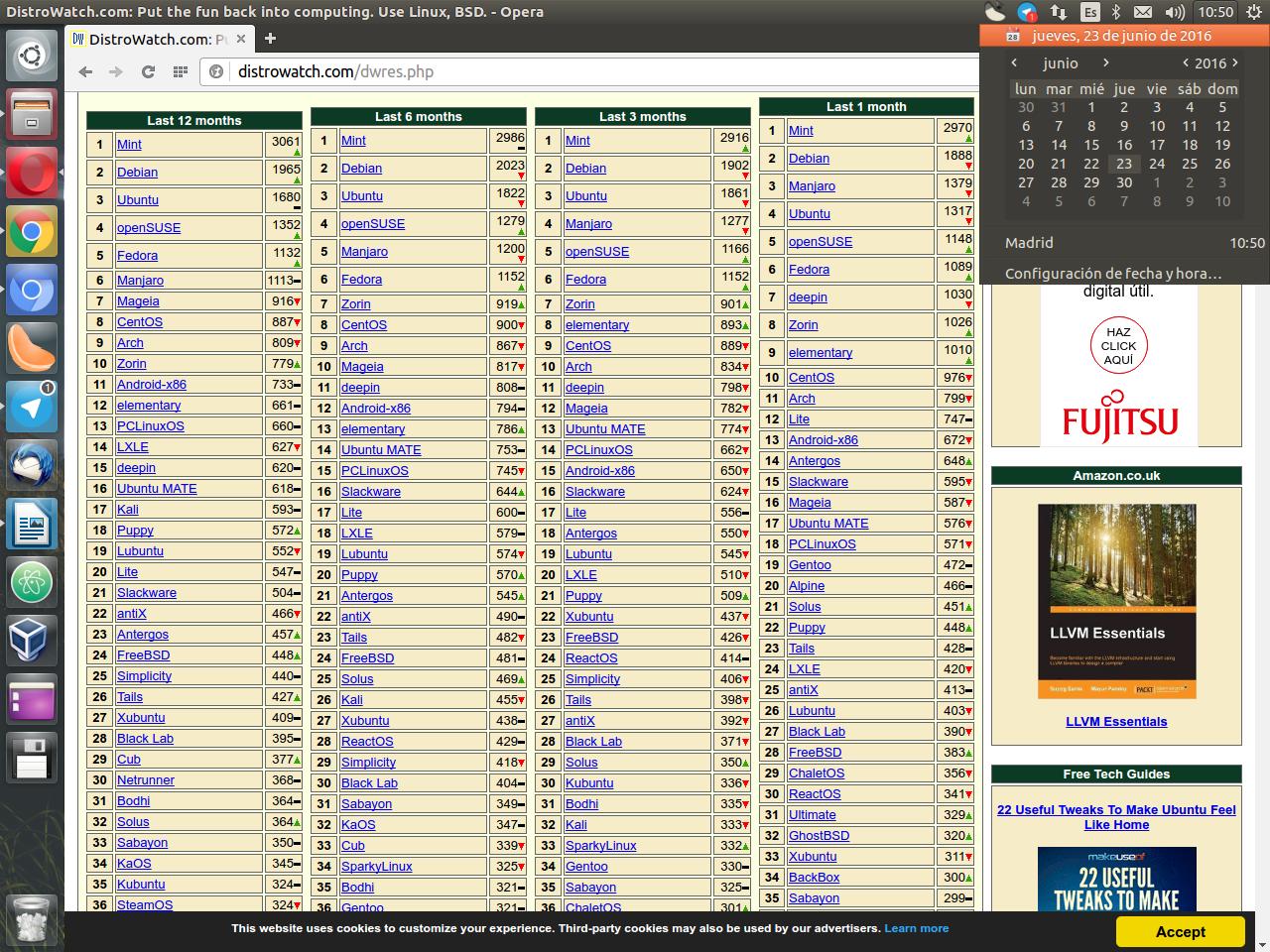The width and height of the screenshot is (1270, 952).
Task: Open the Bluetooth indicator in top panel
Action: tap(1115, 12)
